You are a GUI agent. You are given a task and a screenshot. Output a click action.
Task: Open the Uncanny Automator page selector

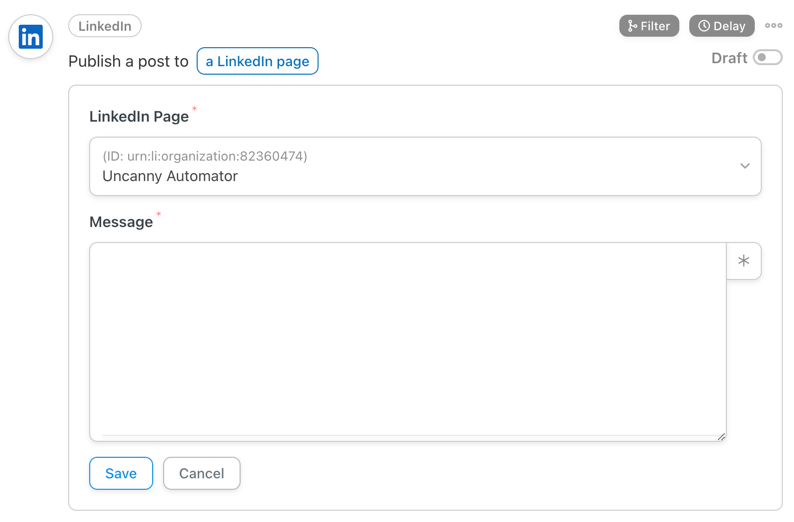coord(425,166)
